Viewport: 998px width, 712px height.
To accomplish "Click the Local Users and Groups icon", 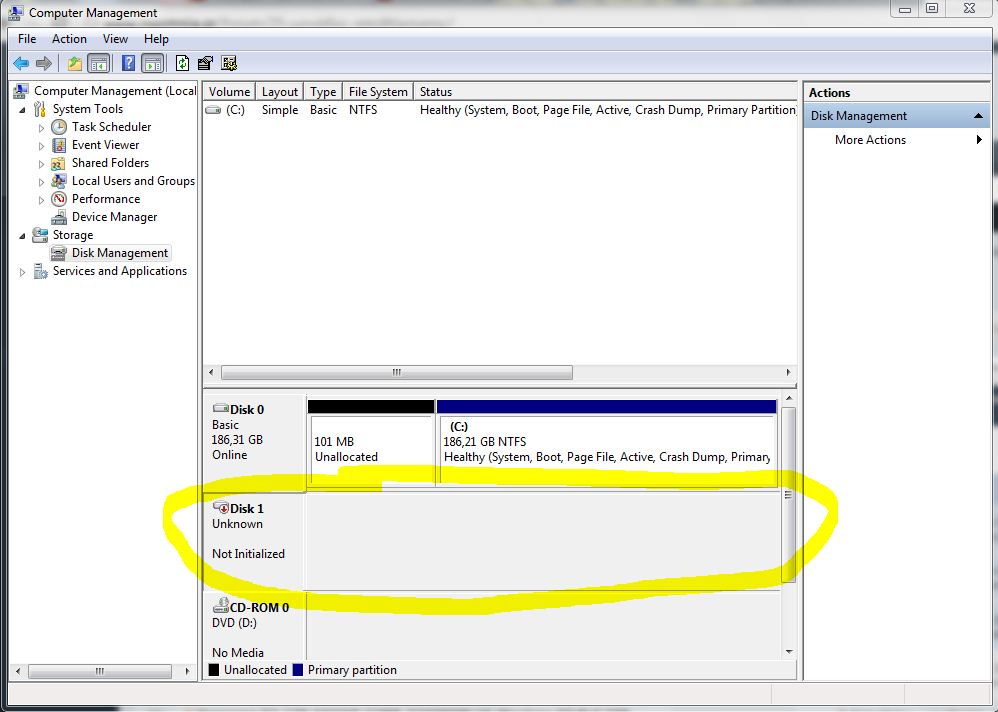I will pyautogui.click(x=59, y=181).
